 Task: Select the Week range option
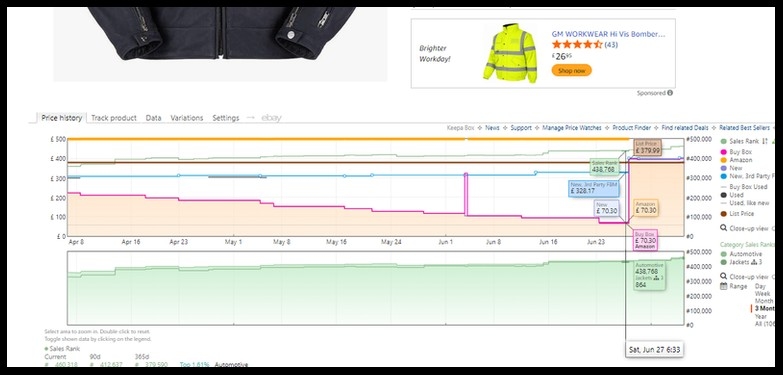[x=763, y=294]
